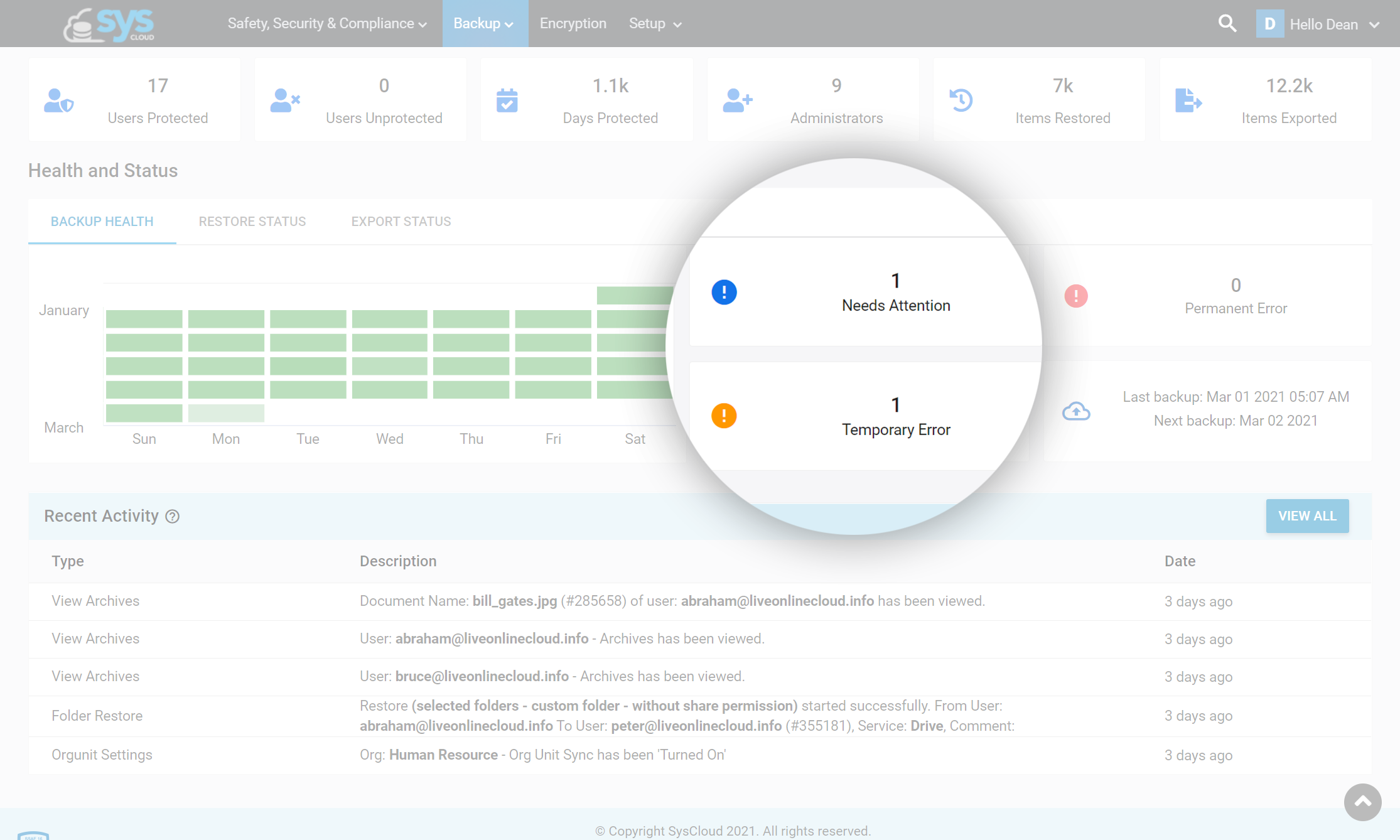Click the Items Restored history icon
Screen dimensions: 1400x840
coord(961,100)
